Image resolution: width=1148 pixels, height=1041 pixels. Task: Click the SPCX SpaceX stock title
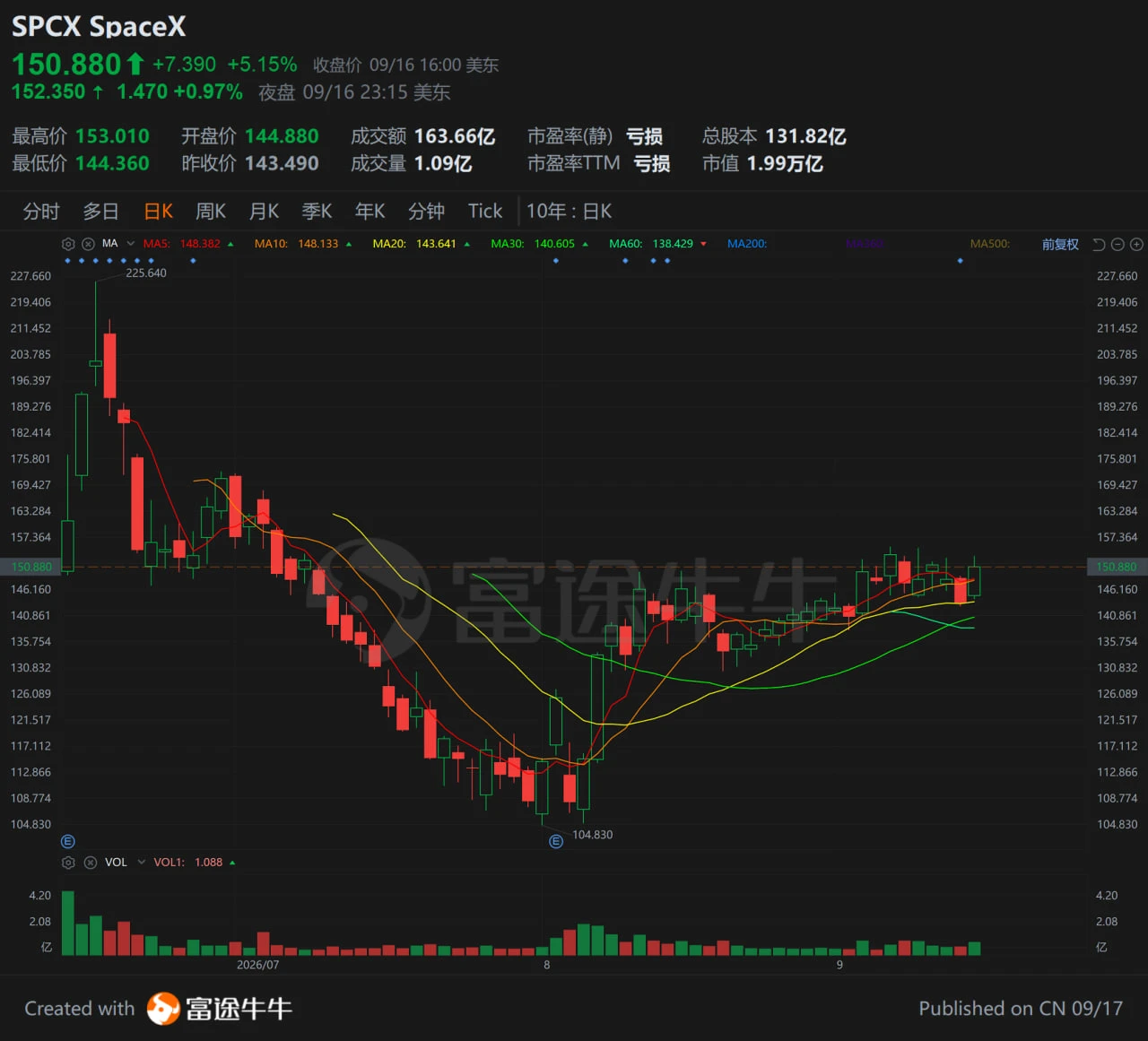99,27
